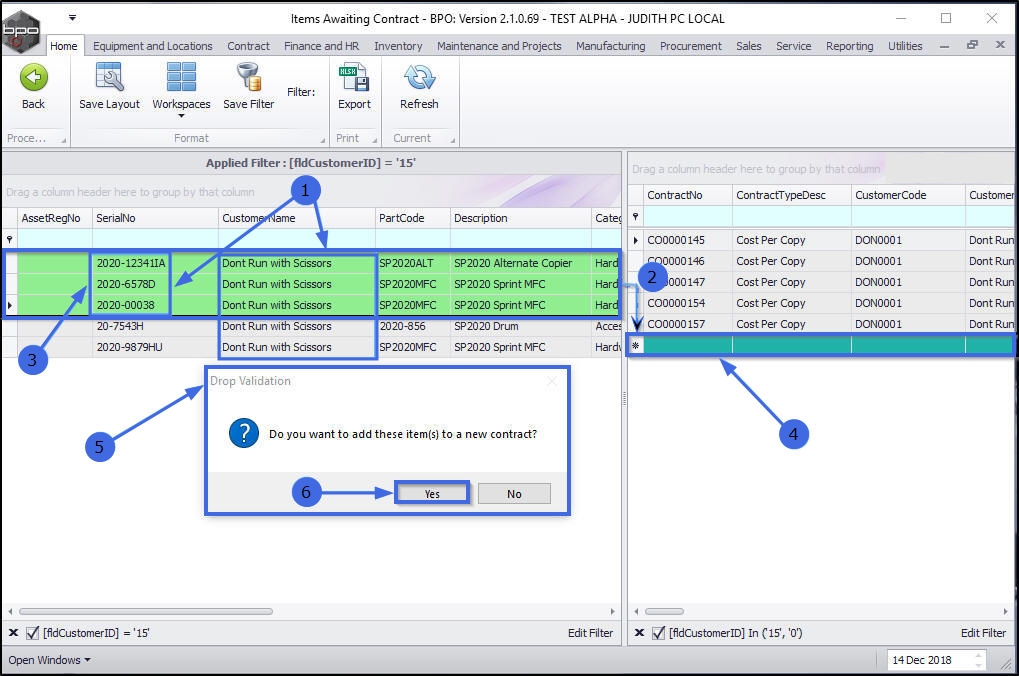Sort by the CustomerName column header
Viewport: 1019px width, 676px height.
[x=296, y=218]
